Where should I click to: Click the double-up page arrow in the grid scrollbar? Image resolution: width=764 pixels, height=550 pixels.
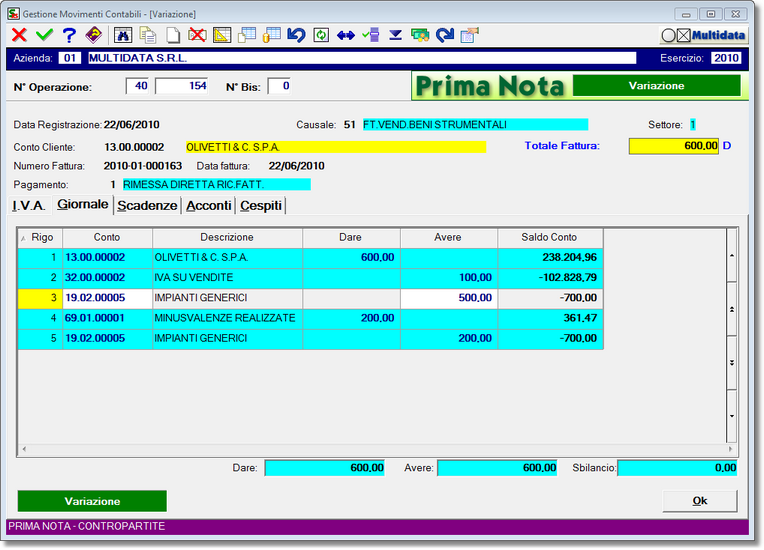pyautogui.click(x=731, y=309)
